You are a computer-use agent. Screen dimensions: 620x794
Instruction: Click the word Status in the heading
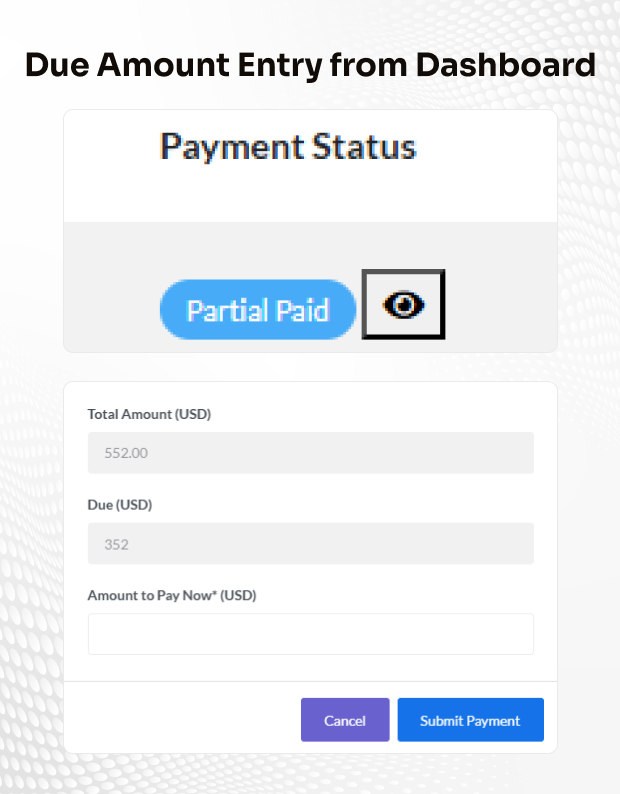coord(363,148)
